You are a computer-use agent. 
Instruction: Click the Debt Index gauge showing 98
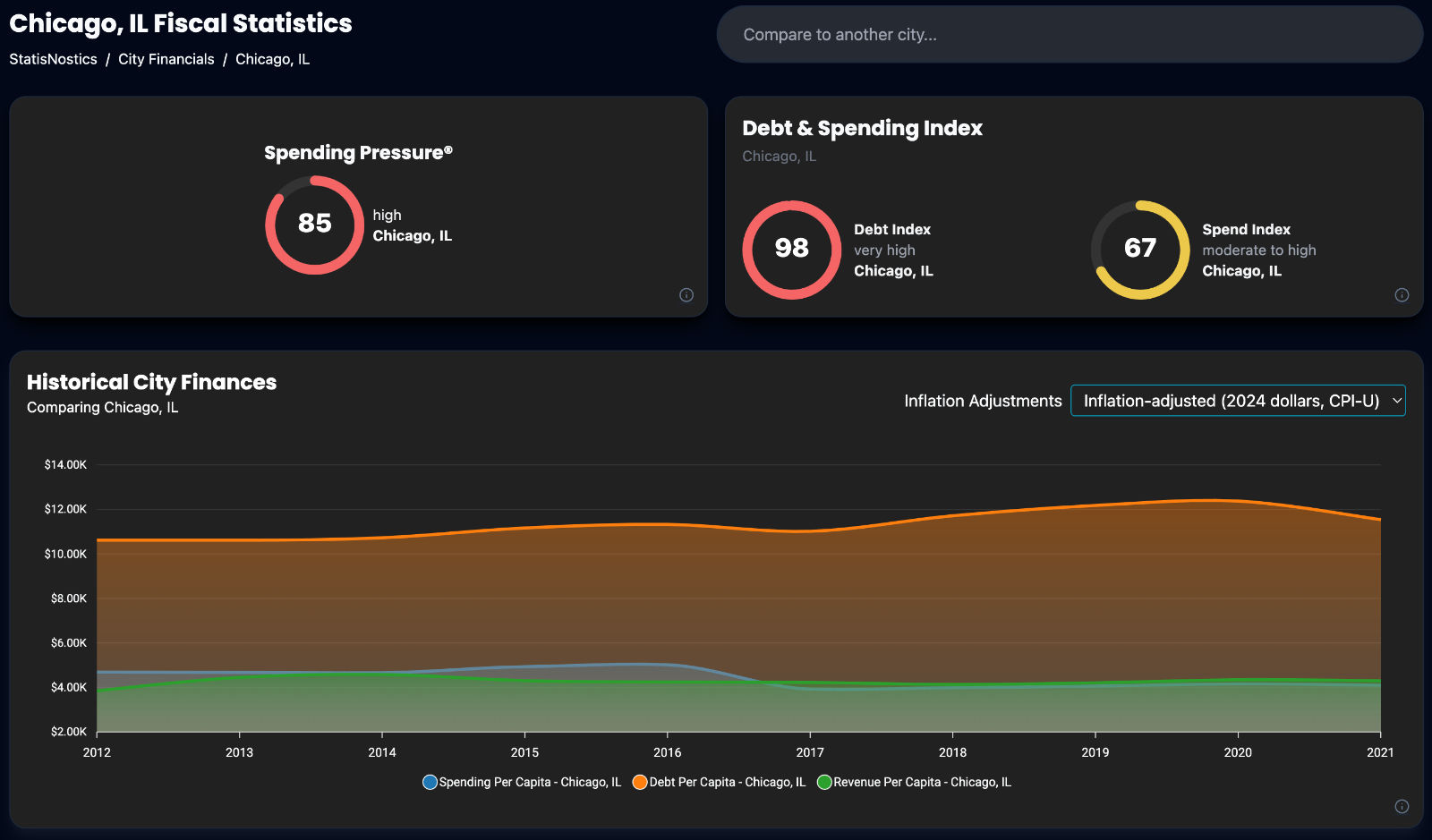point(791,250)
